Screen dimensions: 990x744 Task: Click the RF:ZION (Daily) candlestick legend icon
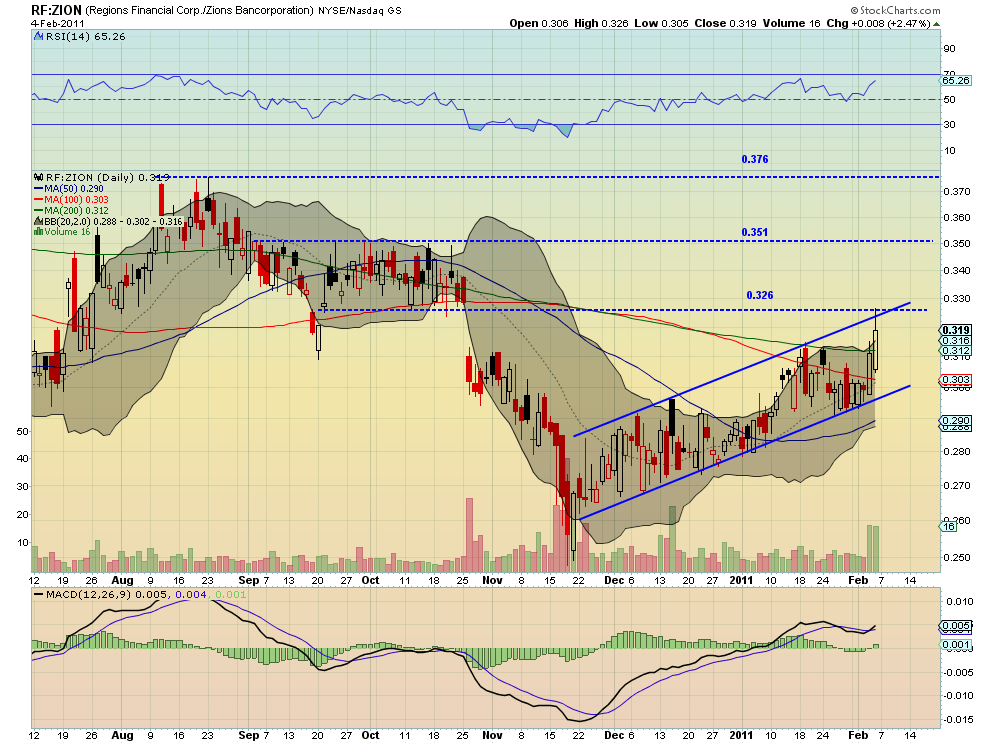39,177
